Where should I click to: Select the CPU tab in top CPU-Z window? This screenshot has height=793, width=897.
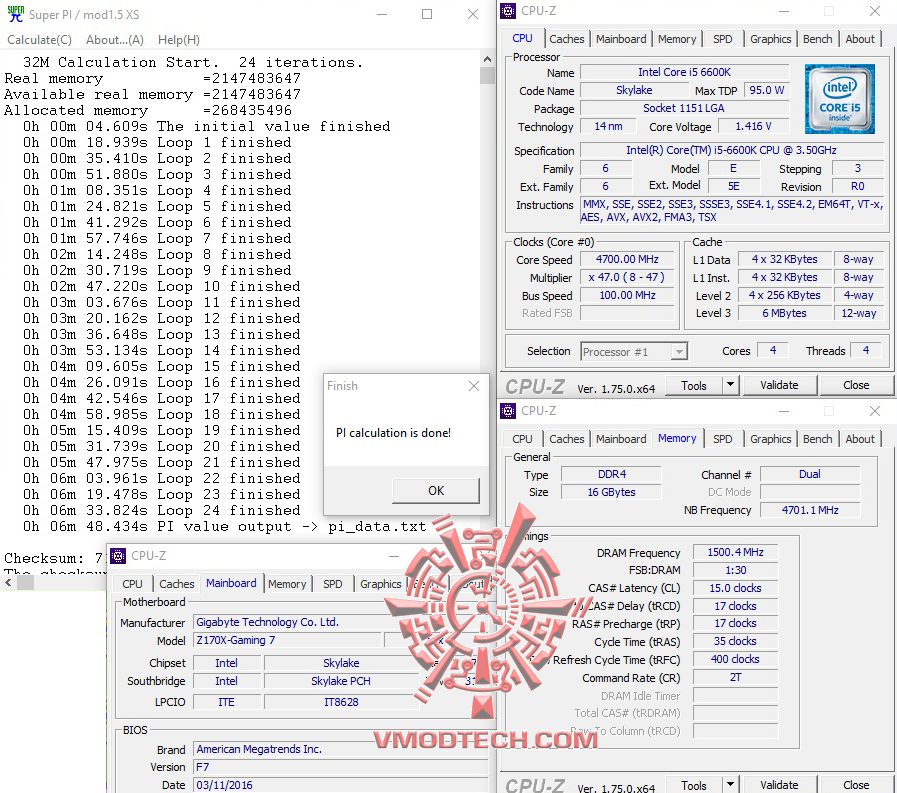[522, 38]
